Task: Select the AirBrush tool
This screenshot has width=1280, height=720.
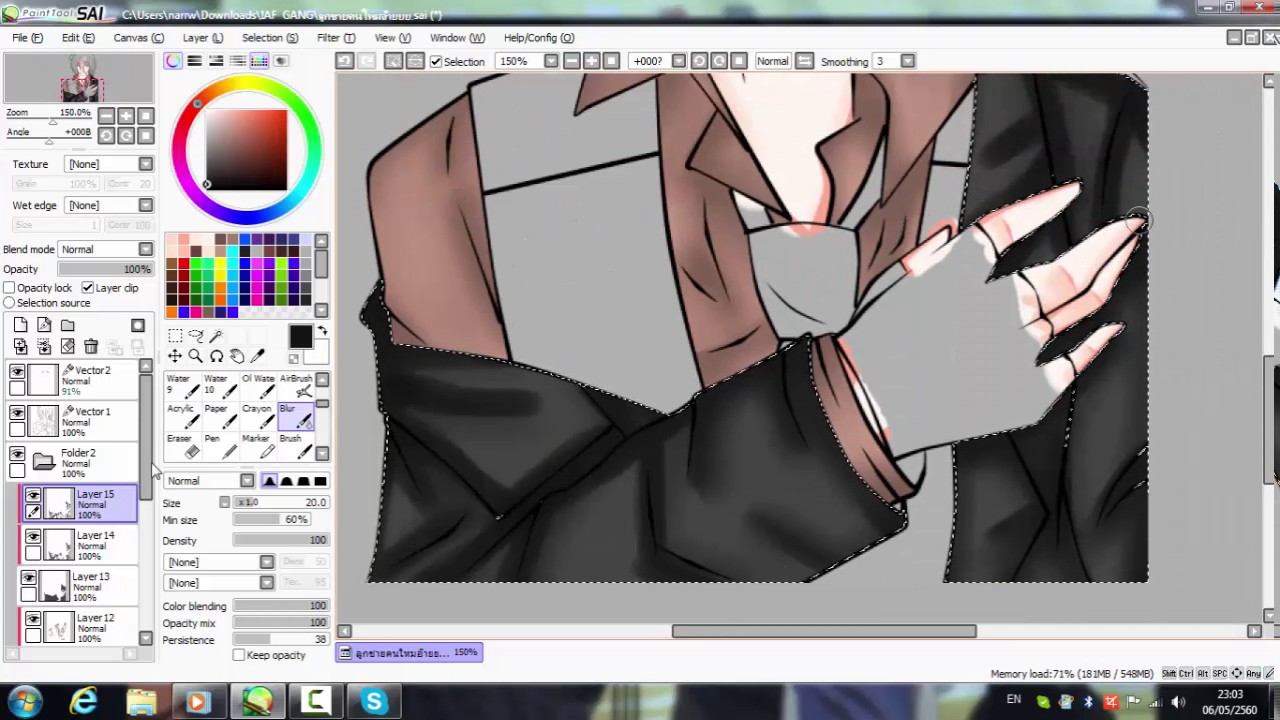Action: coord(296,386)
